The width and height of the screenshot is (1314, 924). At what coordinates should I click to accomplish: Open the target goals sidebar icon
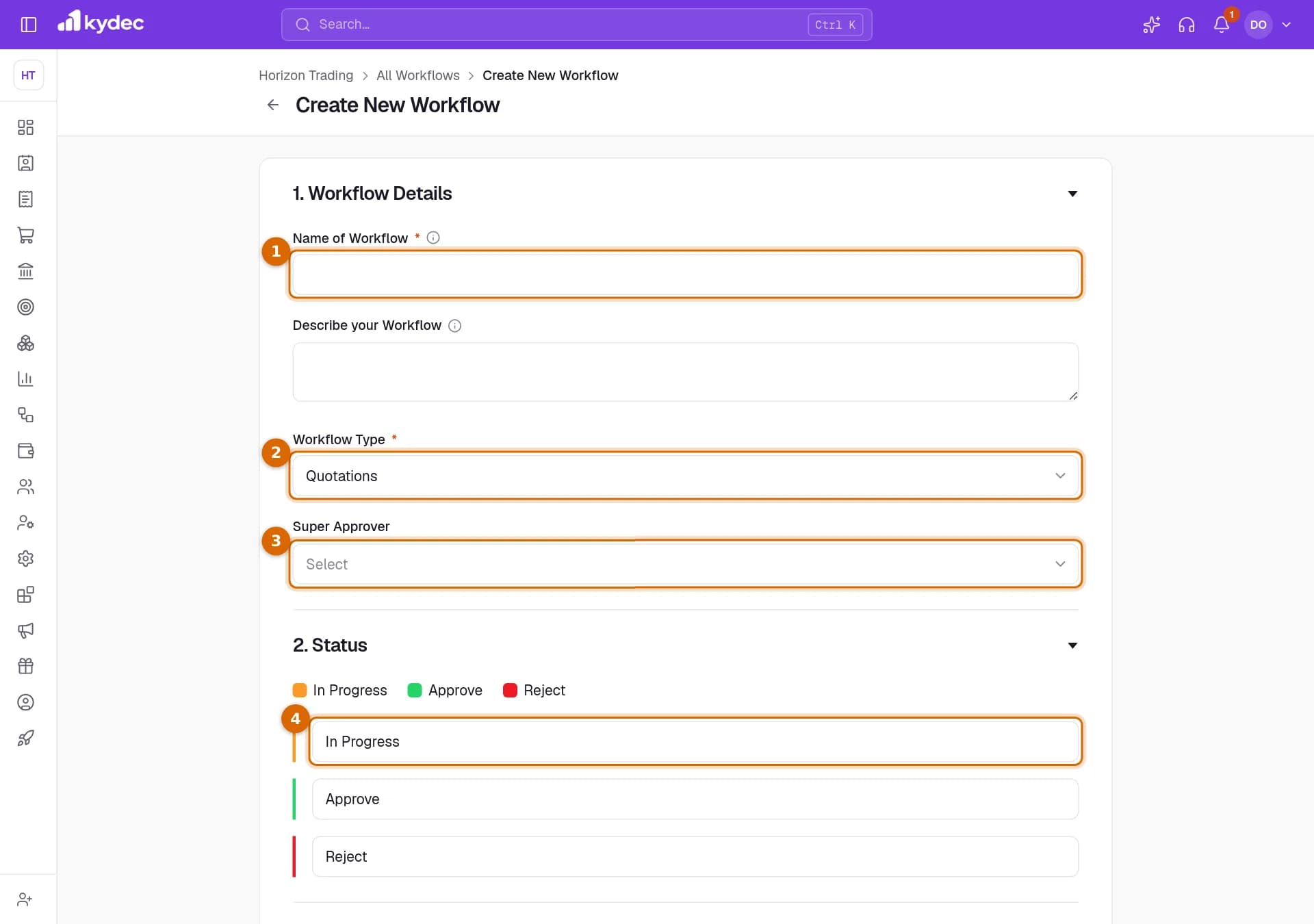tap(25, 307)
